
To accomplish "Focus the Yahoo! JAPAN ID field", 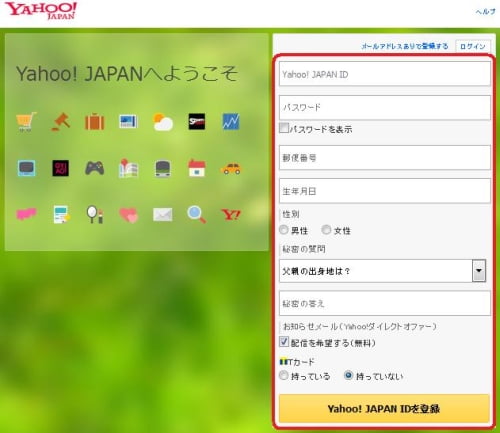I will coord(385,74).
